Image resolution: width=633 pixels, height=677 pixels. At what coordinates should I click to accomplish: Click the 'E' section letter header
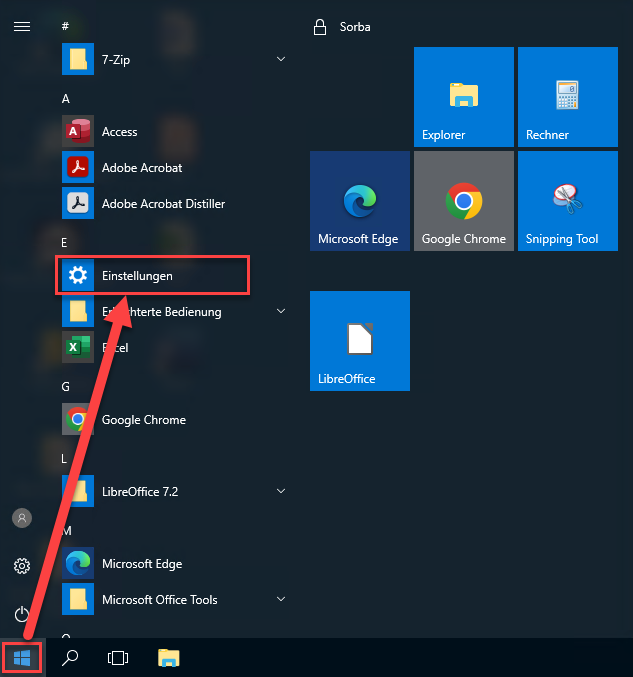(64, 243)
